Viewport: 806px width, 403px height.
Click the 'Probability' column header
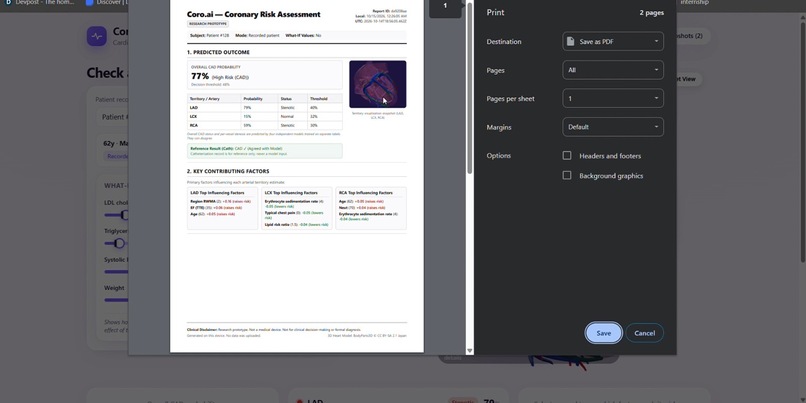pos(253,99)
